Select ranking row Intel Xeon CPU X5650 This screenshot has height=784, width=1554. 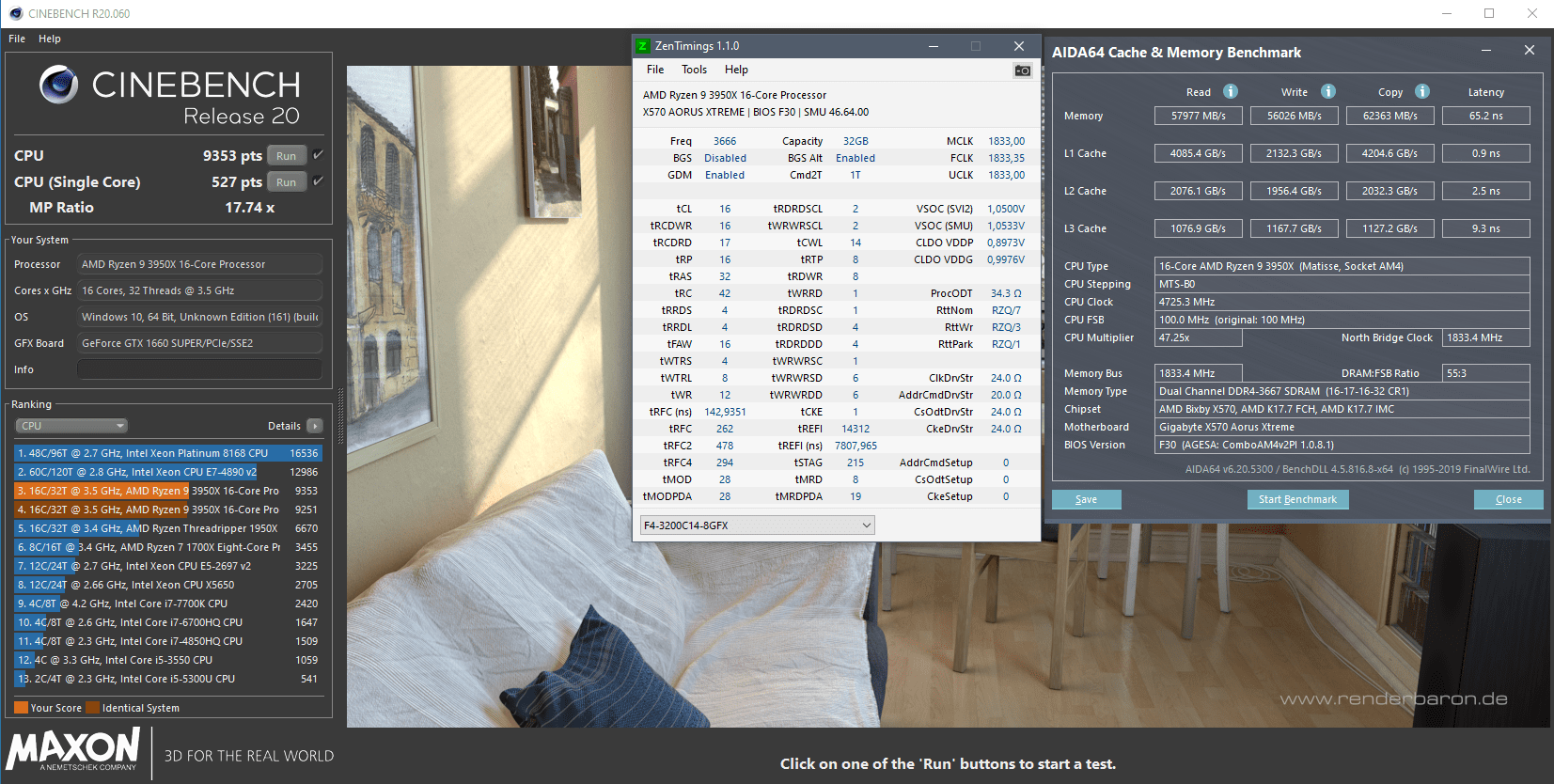[167, 585]
